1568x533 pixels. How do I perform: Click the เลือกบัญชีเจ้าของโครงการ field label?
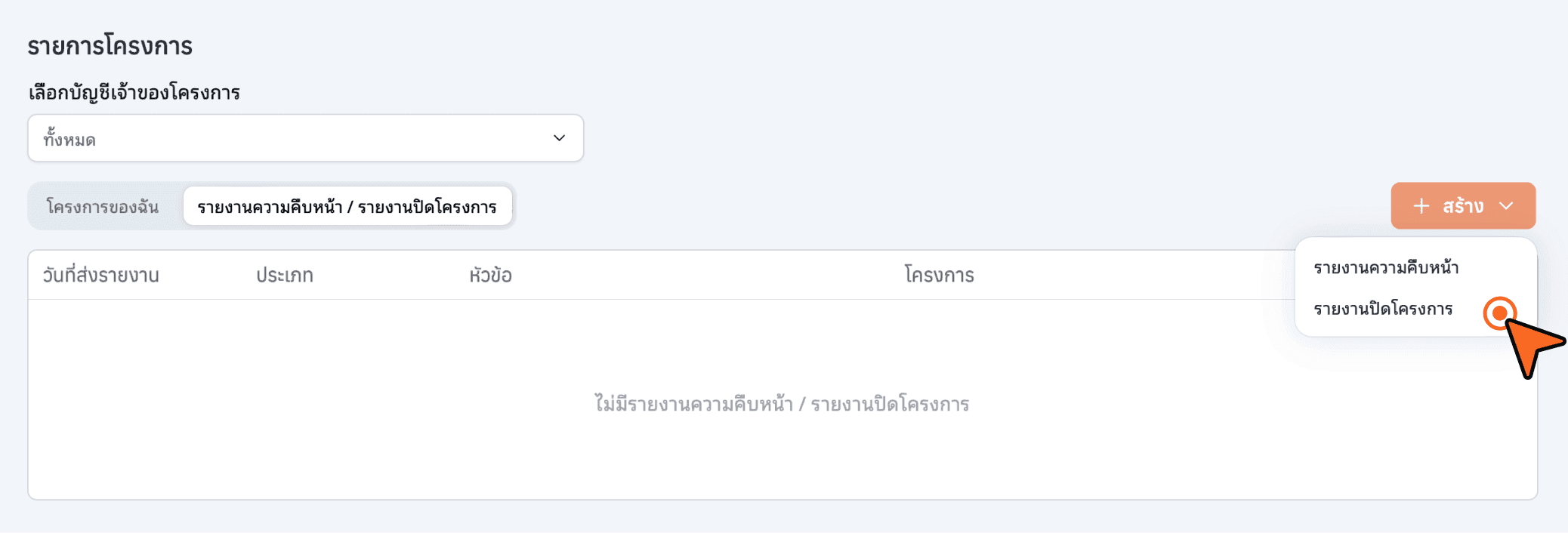click(134, 93)
